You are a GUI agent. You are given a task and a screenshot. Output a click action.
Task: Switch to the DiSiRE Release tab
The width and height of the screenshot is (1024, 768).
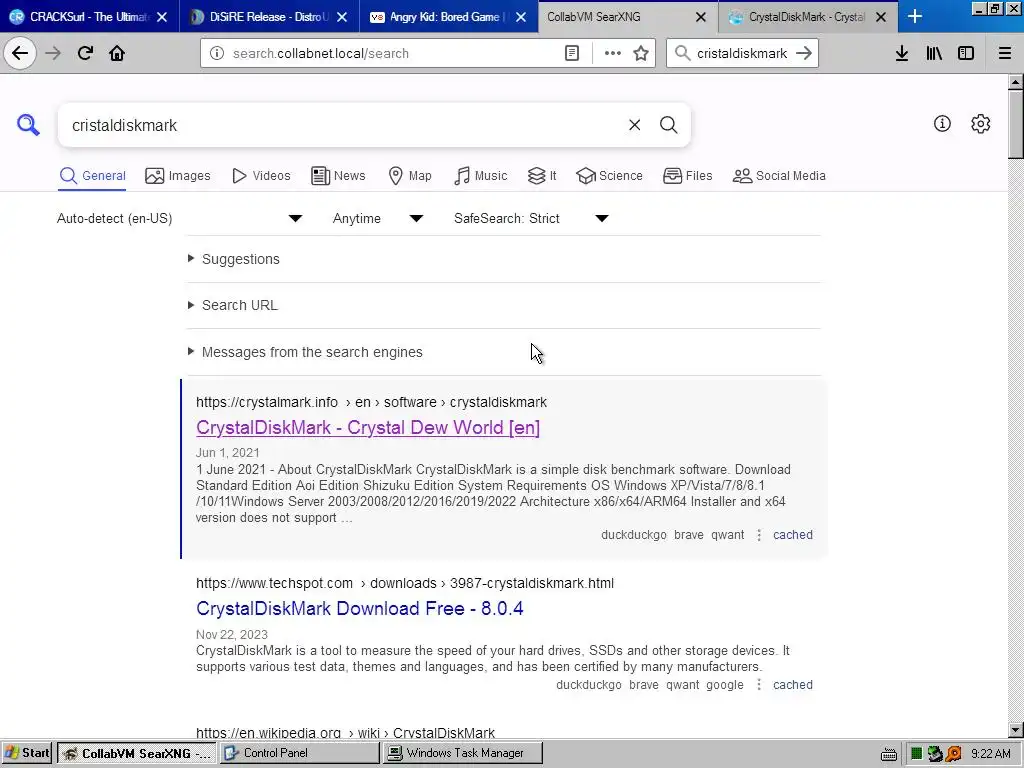[x=269, y=16]
